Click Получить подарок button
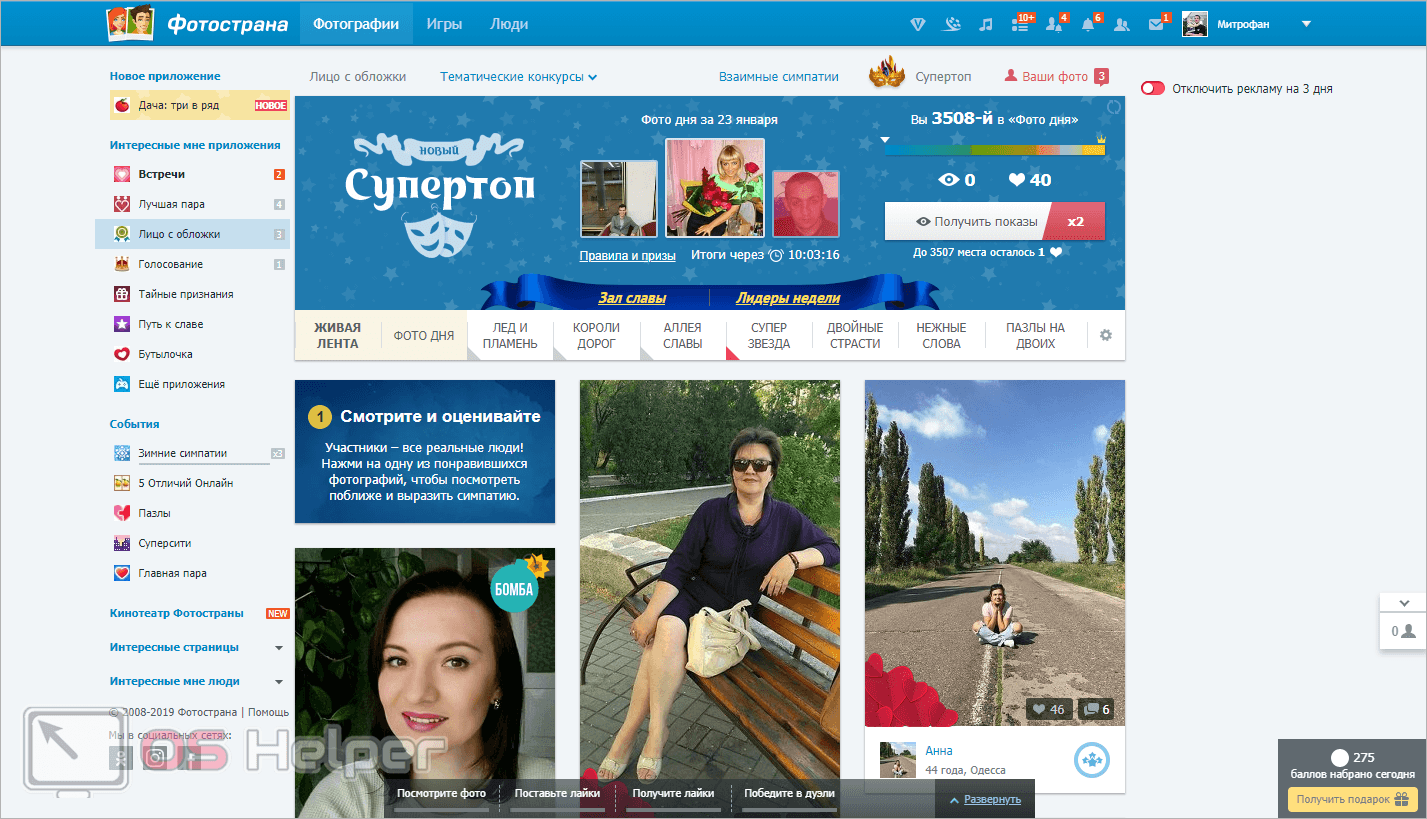 click(x=1352, y=799)
